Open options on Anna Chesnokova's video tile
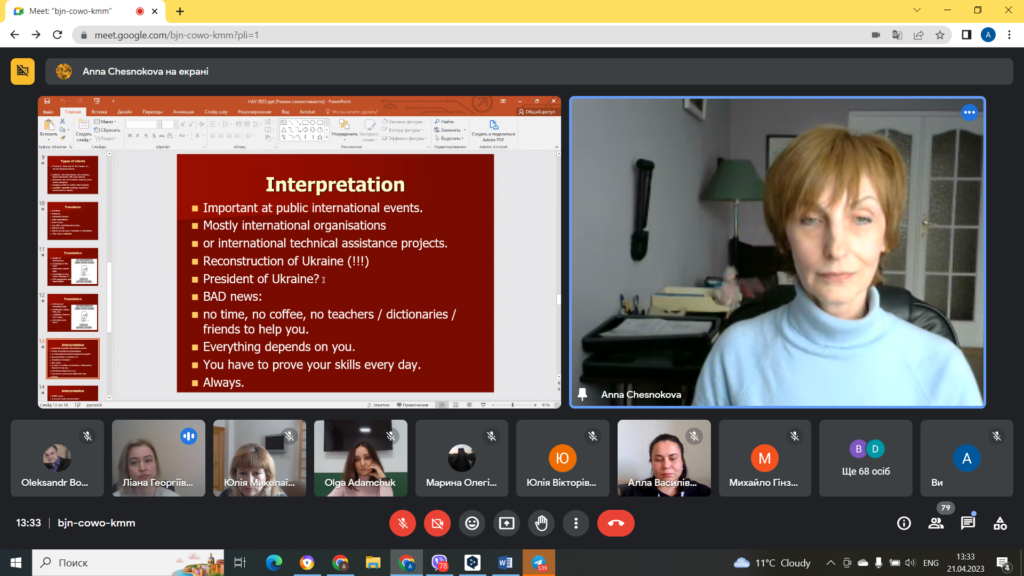The height and width of the screenshot is (576, 1024). (x=968, y=112)
